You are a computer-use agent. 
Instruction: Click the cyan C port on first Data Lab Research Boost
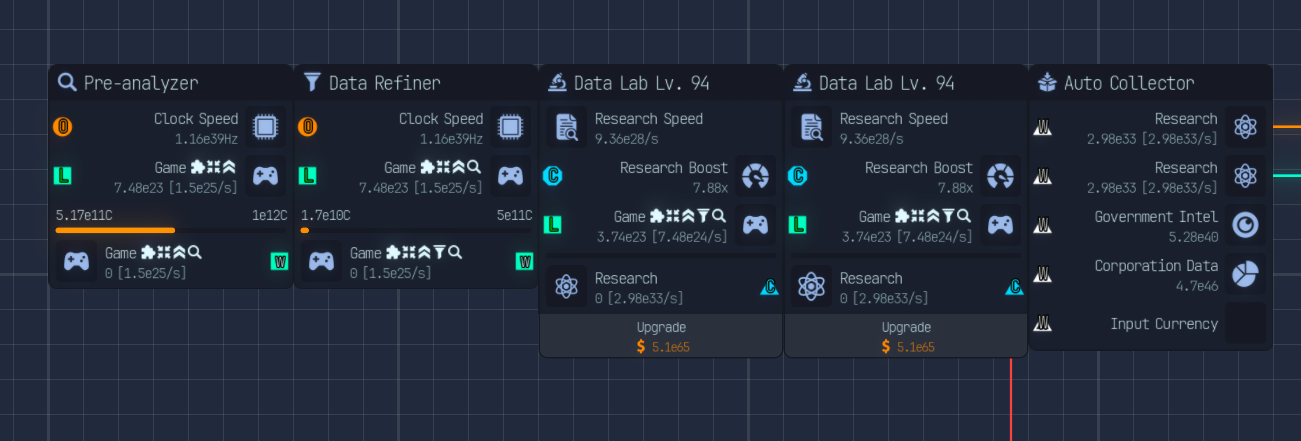click(553, 176)
